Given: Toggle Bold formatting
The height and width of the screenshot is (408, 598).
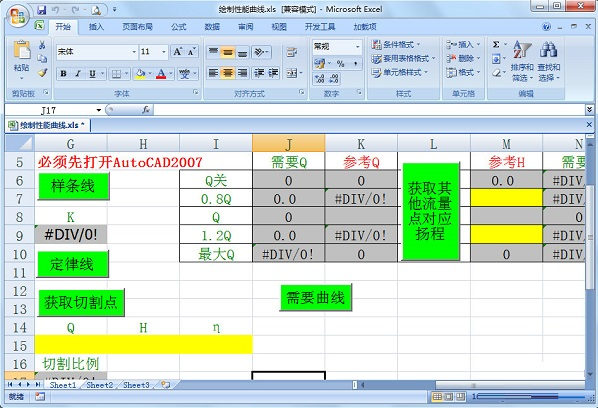Looking at the screenshot, I should [63, 74].
